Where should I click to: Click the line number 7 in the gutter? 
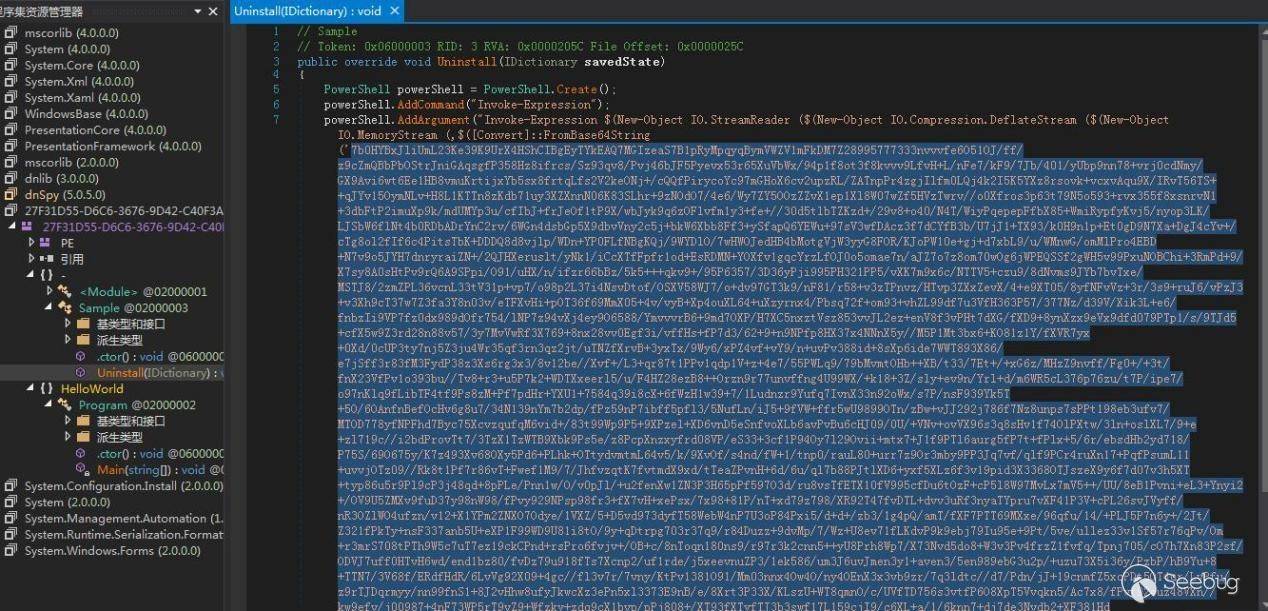click(277, 119)
